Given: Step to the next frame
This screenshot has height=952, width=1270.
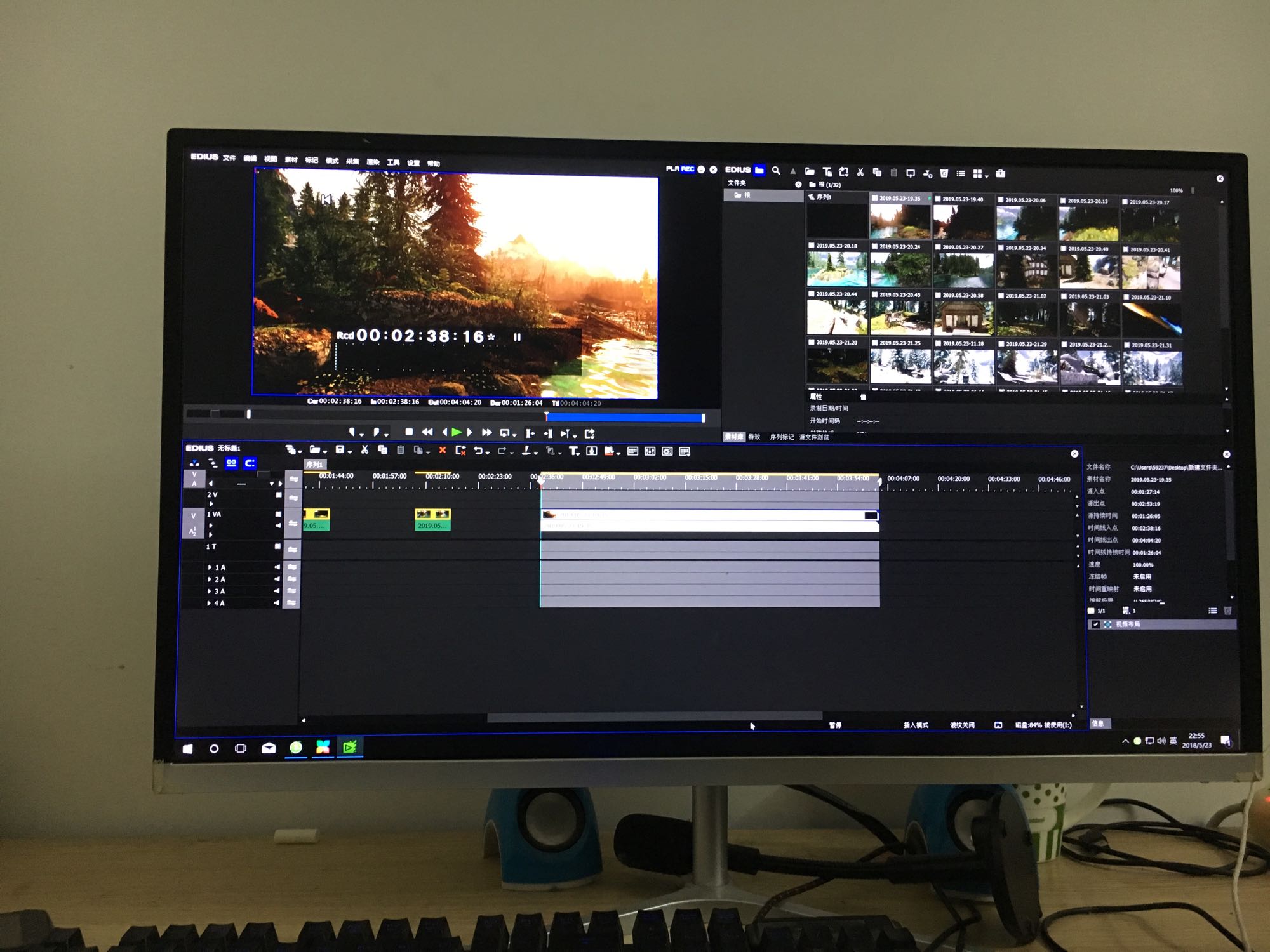Looking at the screenshot, I should point(470,432).
